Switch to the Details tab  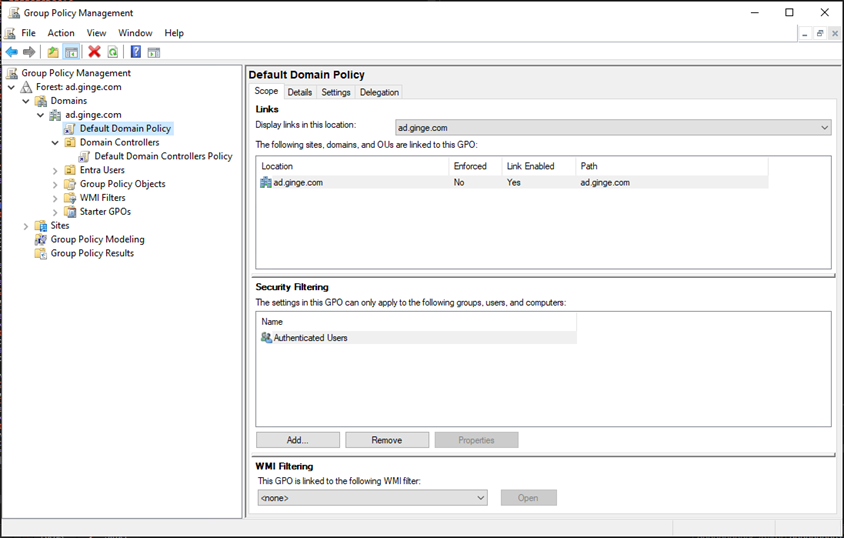point(300,92)
